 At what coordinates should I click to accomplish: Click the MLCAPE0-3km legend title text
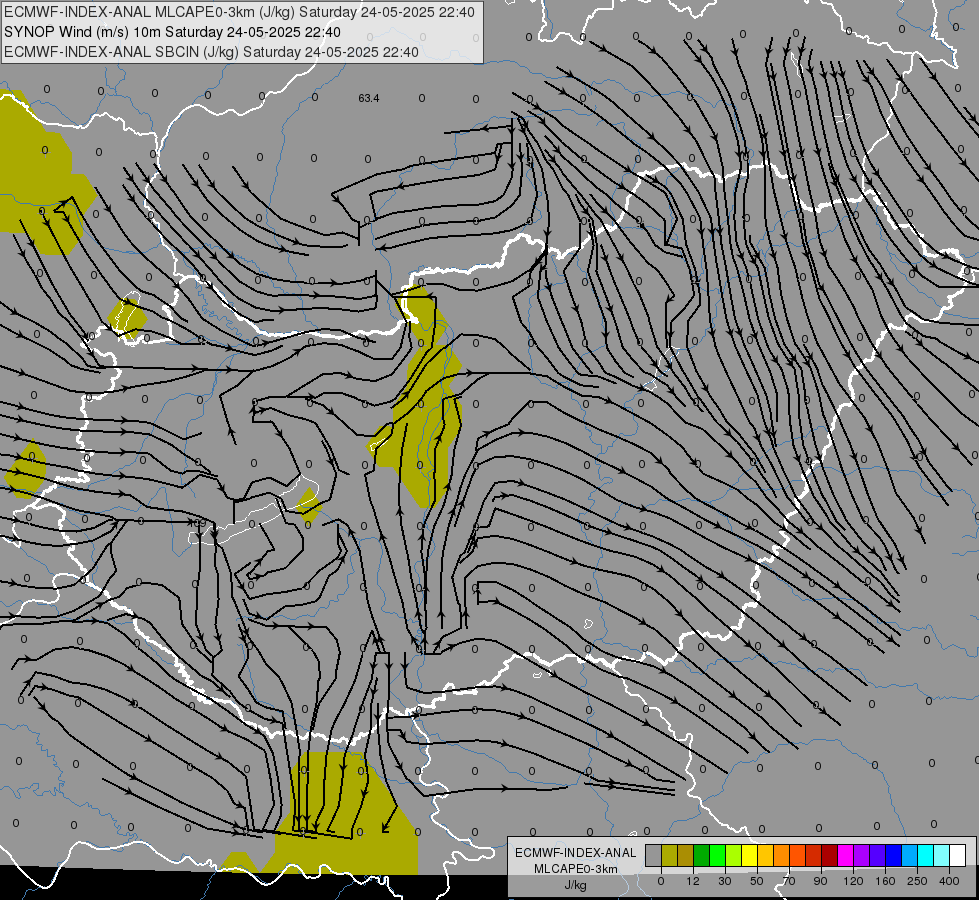[x=576, y=869]
